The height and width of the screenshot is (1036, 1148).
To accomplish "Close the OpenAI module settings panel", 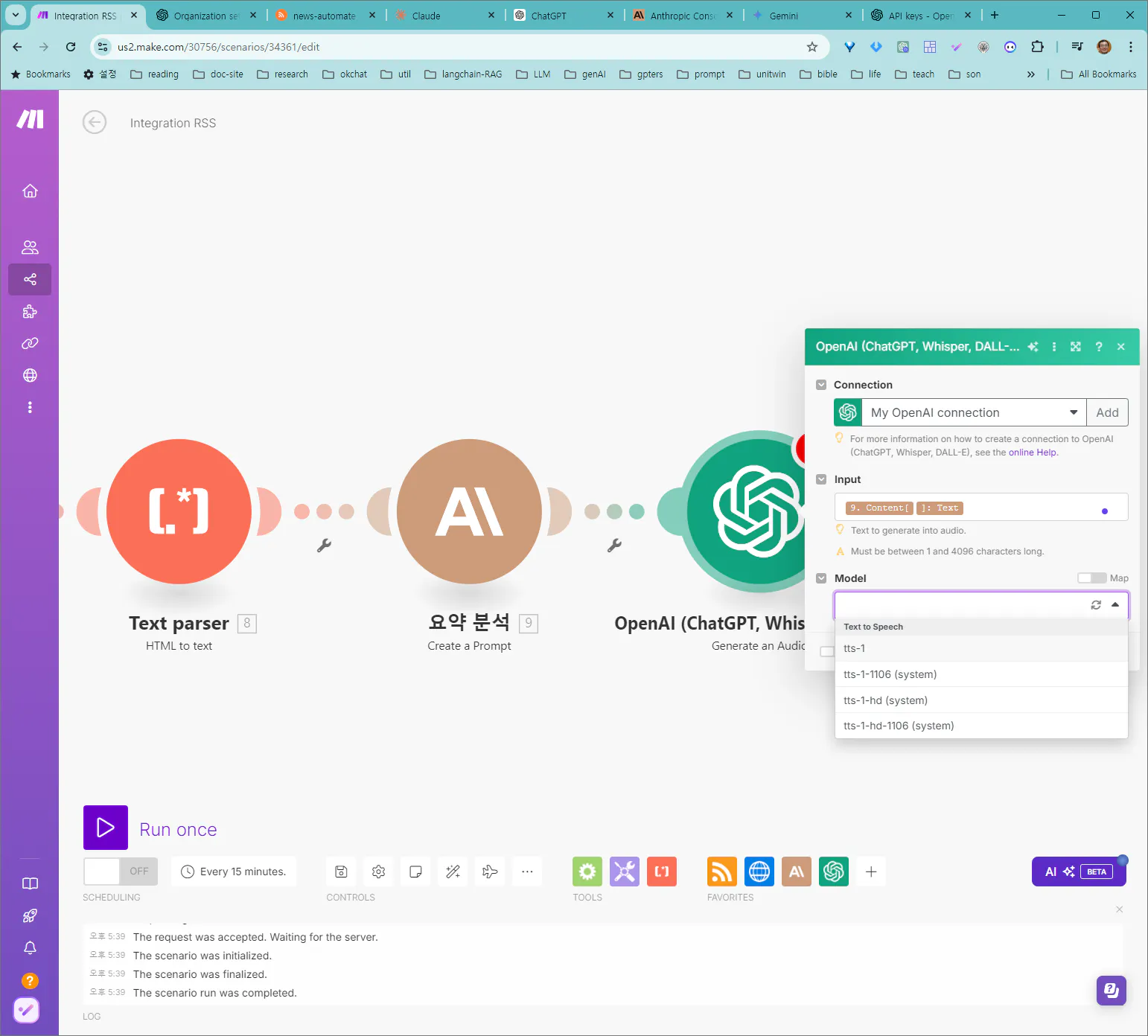I will tap(1121, 347).
